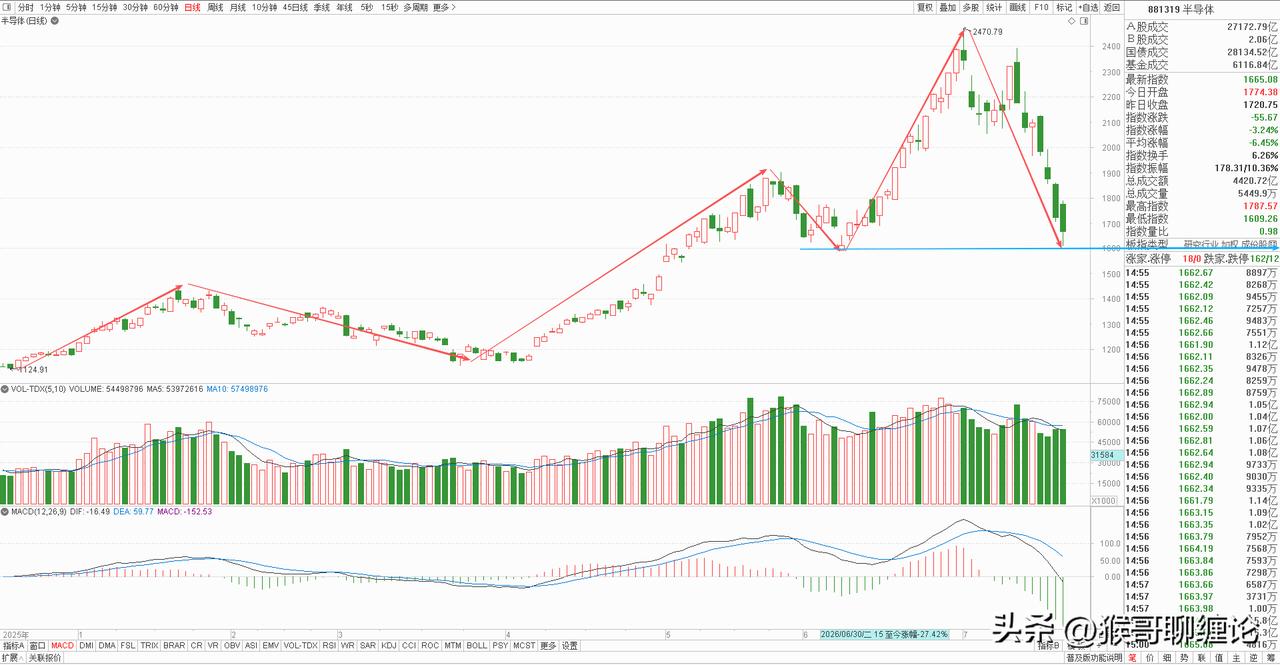1280x665 pixels.
Task: Select the 5秒 period
Action: (367, 7)
